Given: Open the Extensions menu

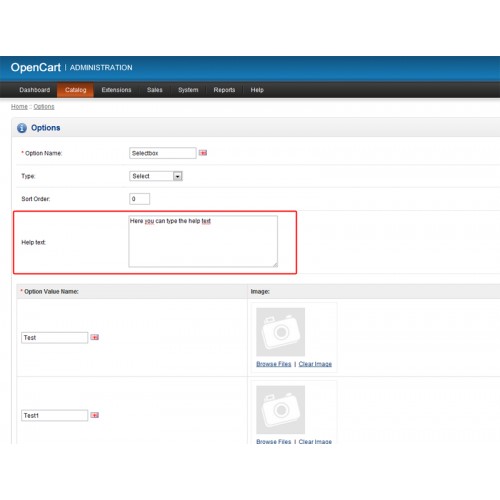Looking at the screenshot, I should 116,90.
